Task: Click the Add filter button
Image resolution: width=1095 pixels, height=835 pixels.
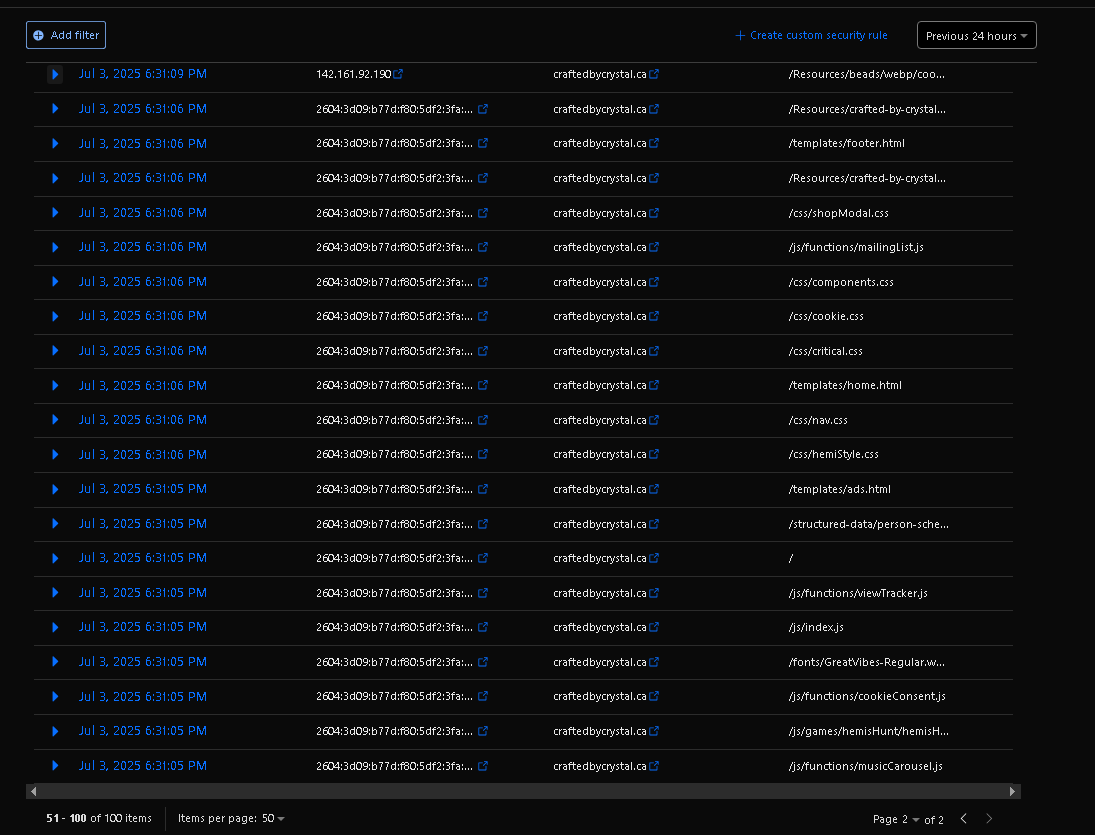Action: tap(66, 35)
